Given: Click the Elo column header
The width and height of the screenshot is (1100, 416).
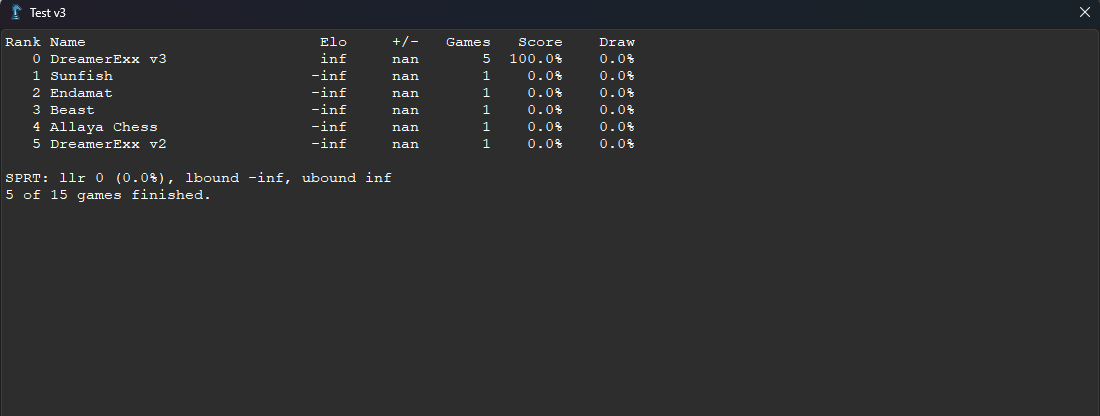Looking at the screenshot, I should click(x=333, y=42).
